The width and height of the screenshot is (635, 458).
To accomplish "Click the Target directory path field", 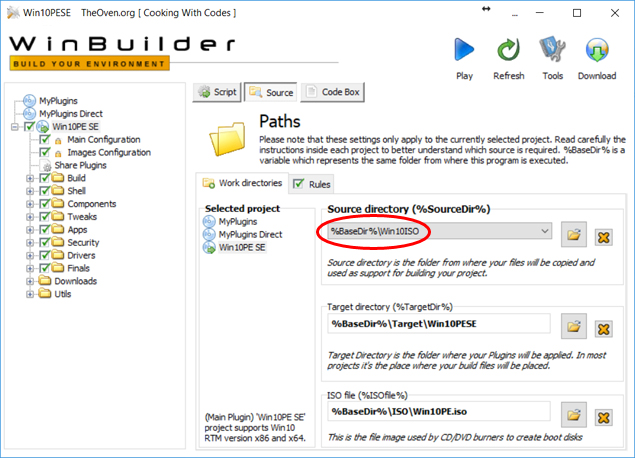I will [x=439, y=324].
